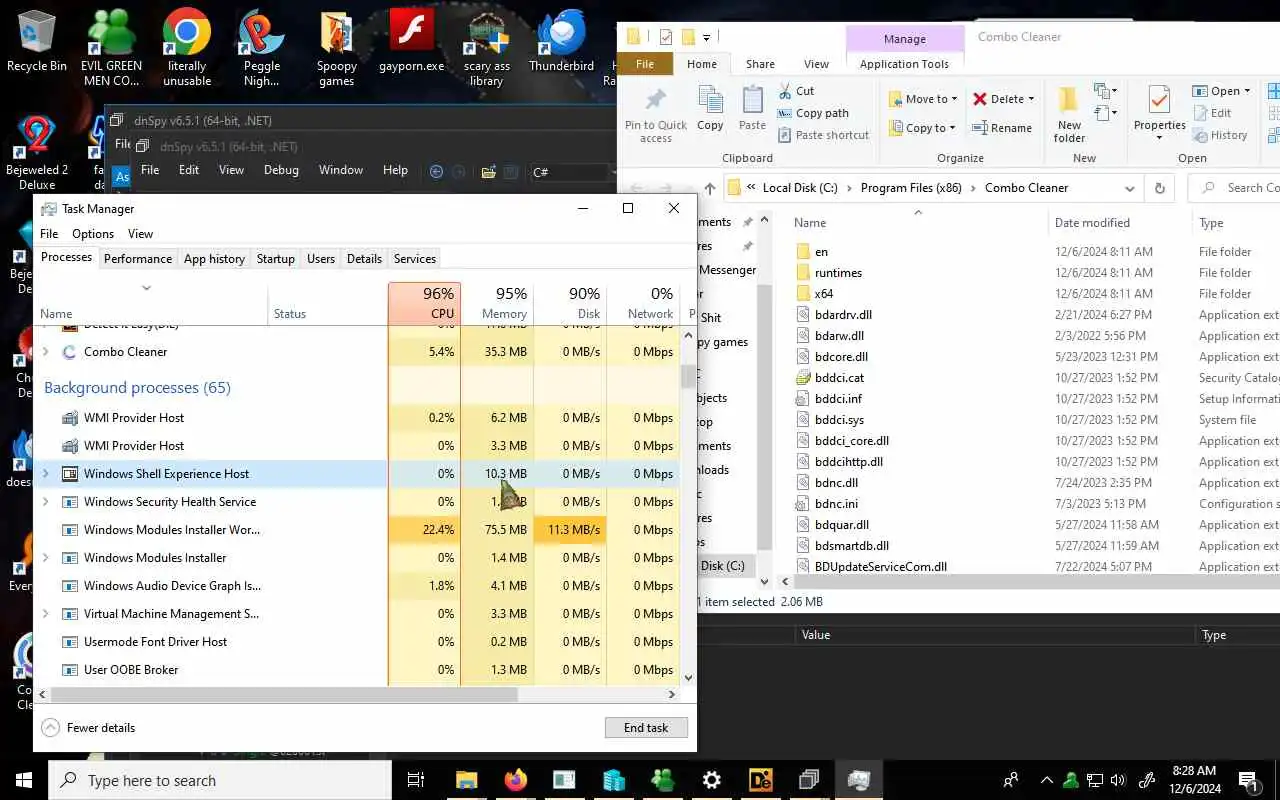Switch to Performance tab in Task Manager
The image size is (1280, 800).
[138, 258]
